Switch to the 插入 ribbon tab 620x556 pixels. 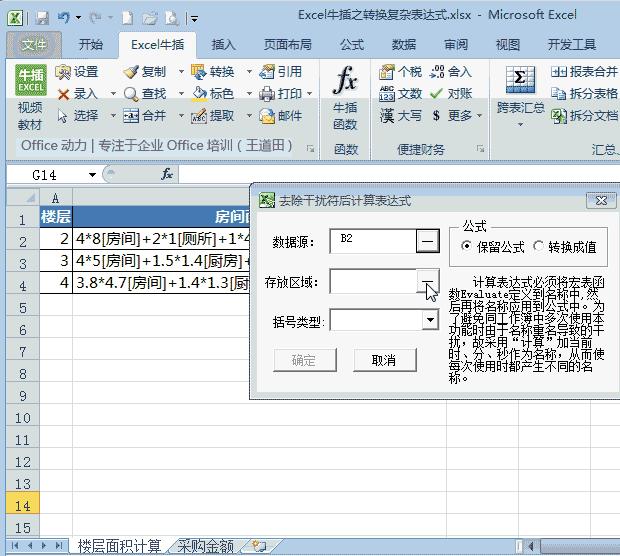coord(223,45)
